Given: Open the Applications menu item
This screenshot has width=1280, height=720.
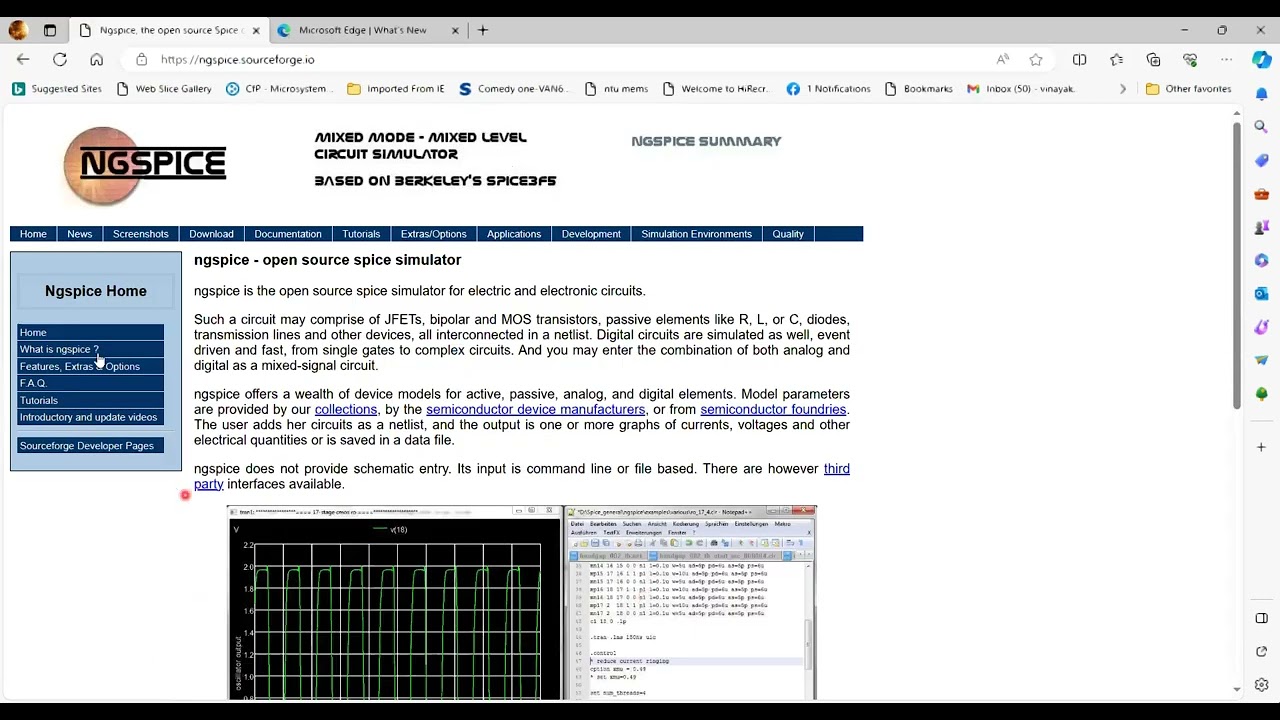Looking at the screenshot, I should point(514,234).
